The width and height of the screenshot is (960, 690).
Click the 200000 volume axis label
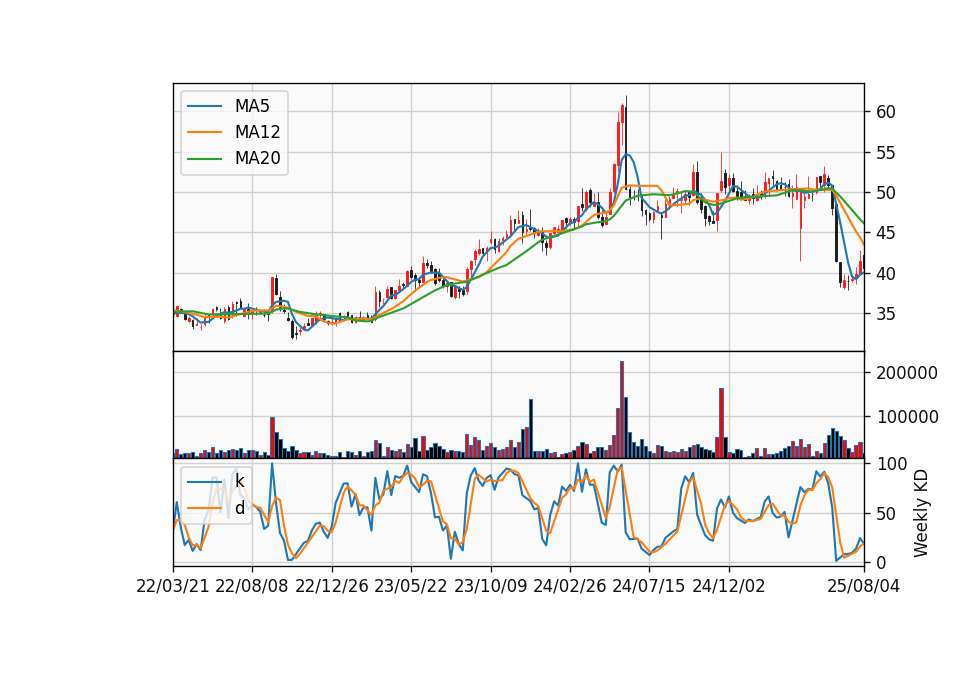coord(907,373)
